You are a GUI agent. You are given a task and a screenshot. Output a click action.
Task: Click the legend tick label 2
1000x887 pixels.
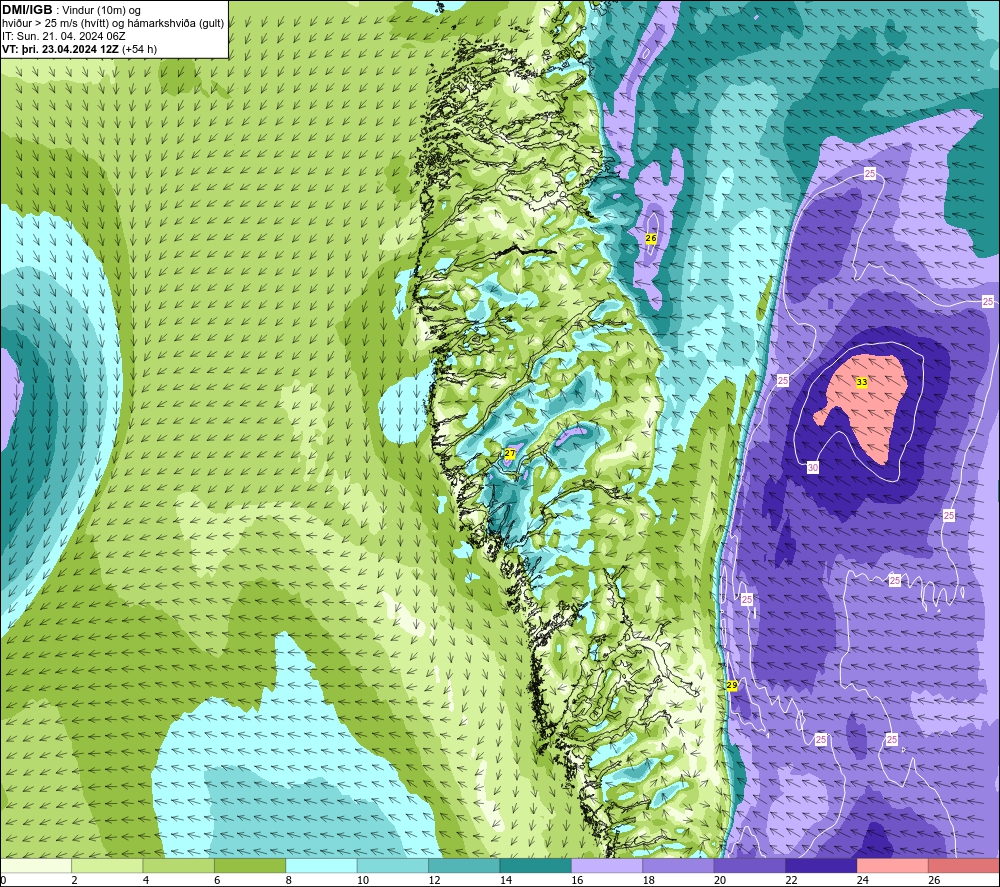click(75, 880)
